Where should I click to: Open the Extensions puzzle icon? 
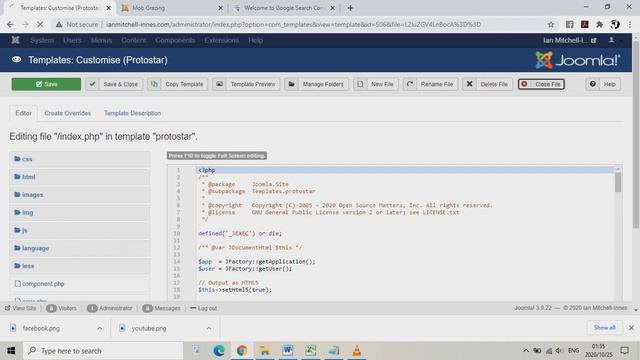[600, 24]
